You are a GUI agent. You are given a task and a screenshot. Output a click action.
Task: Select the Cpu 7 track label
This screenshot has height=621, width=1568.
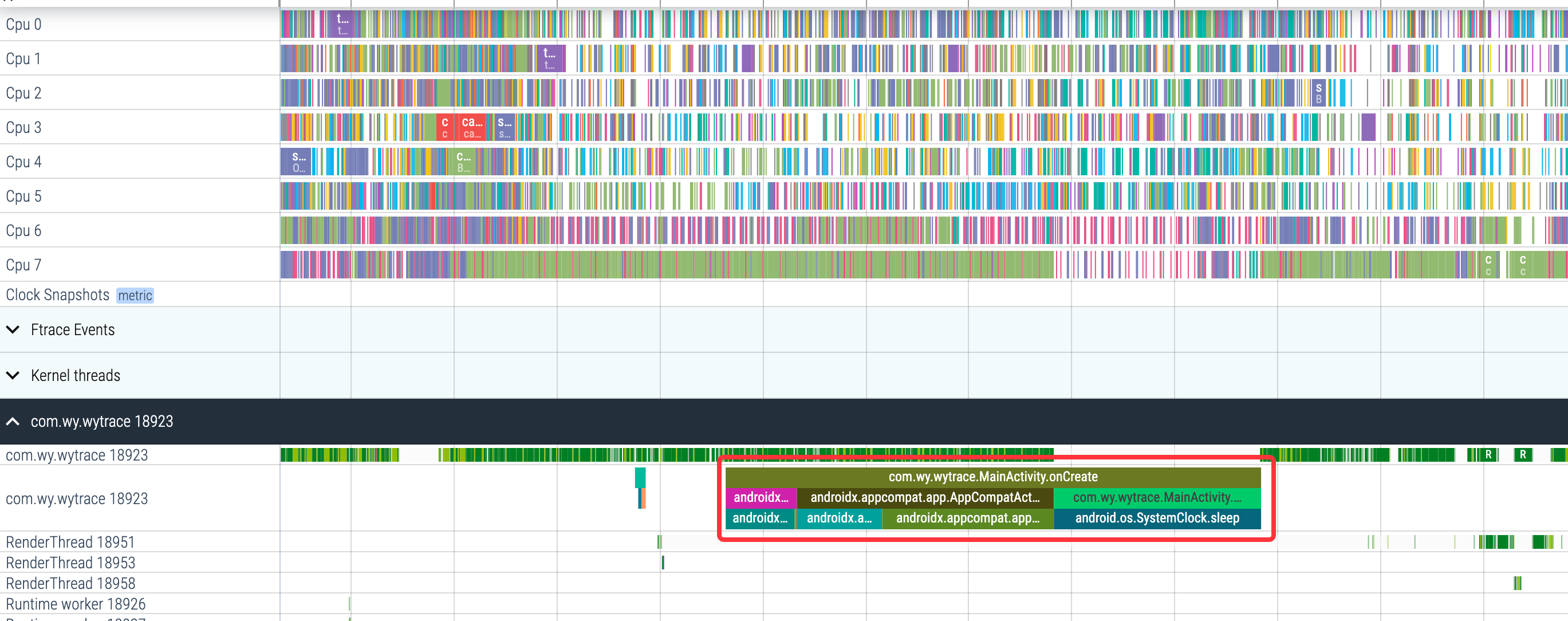(23, 265)
